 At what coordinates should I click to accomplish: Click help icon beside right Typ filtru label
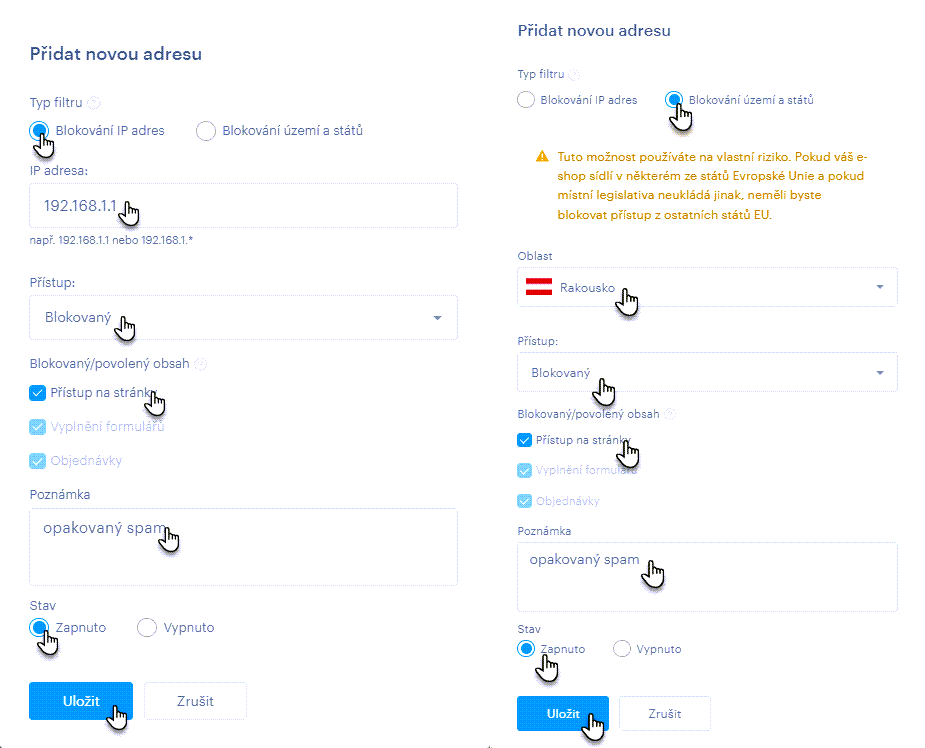coord(574,74)
